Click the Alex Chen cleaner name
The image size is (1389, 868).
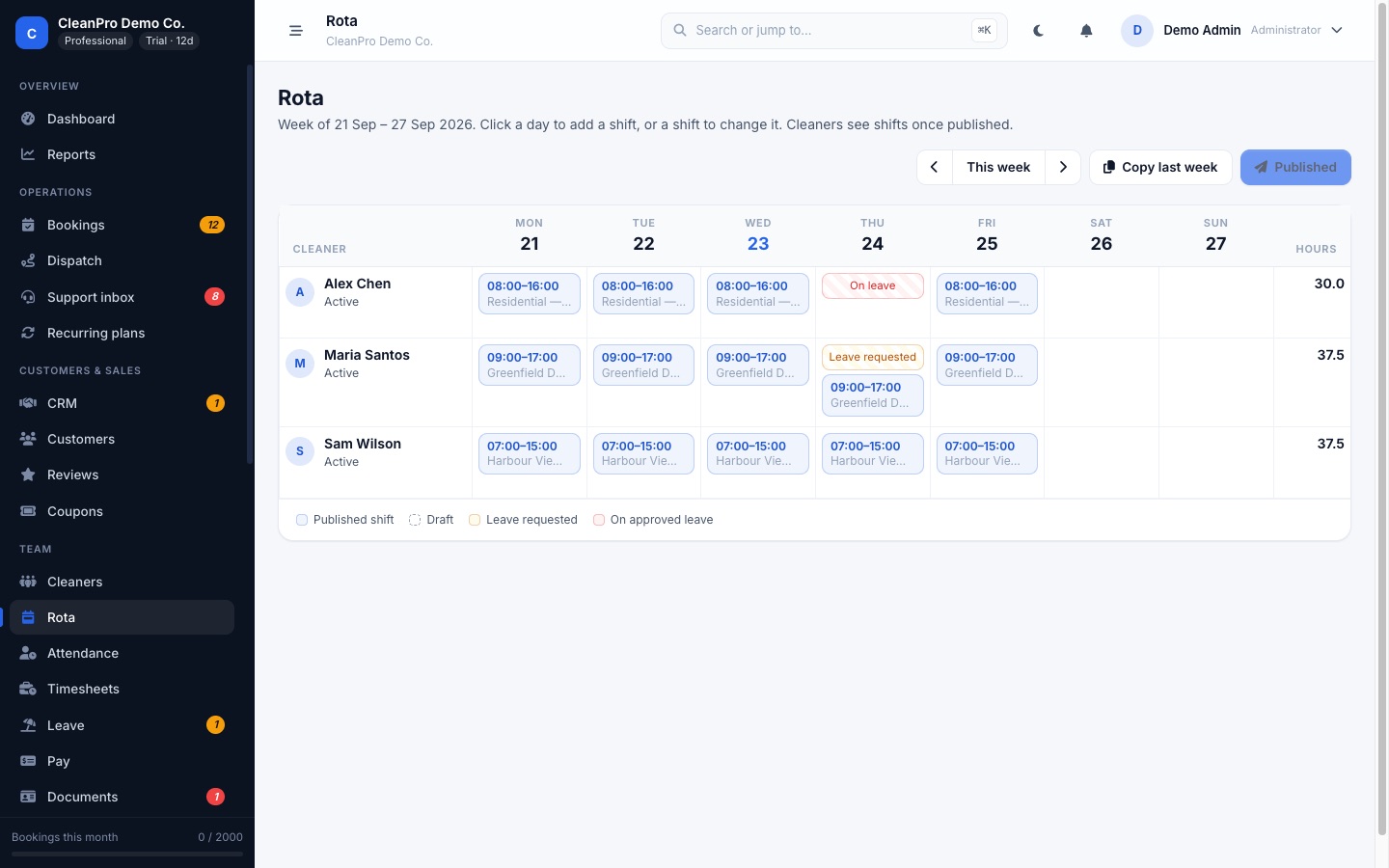(x=358, y=284)
